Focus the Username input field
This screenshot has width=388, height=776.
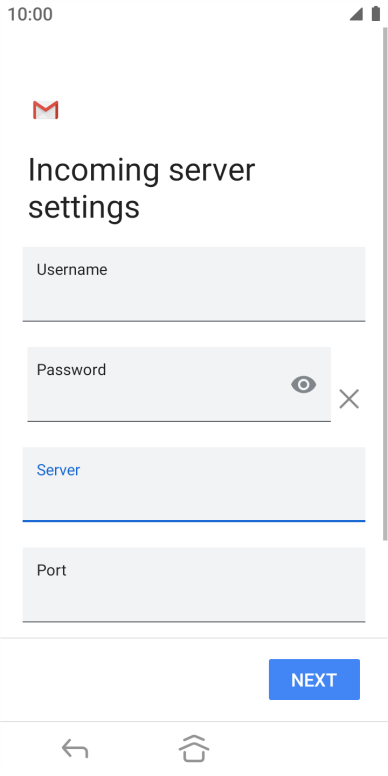point(194,284)
